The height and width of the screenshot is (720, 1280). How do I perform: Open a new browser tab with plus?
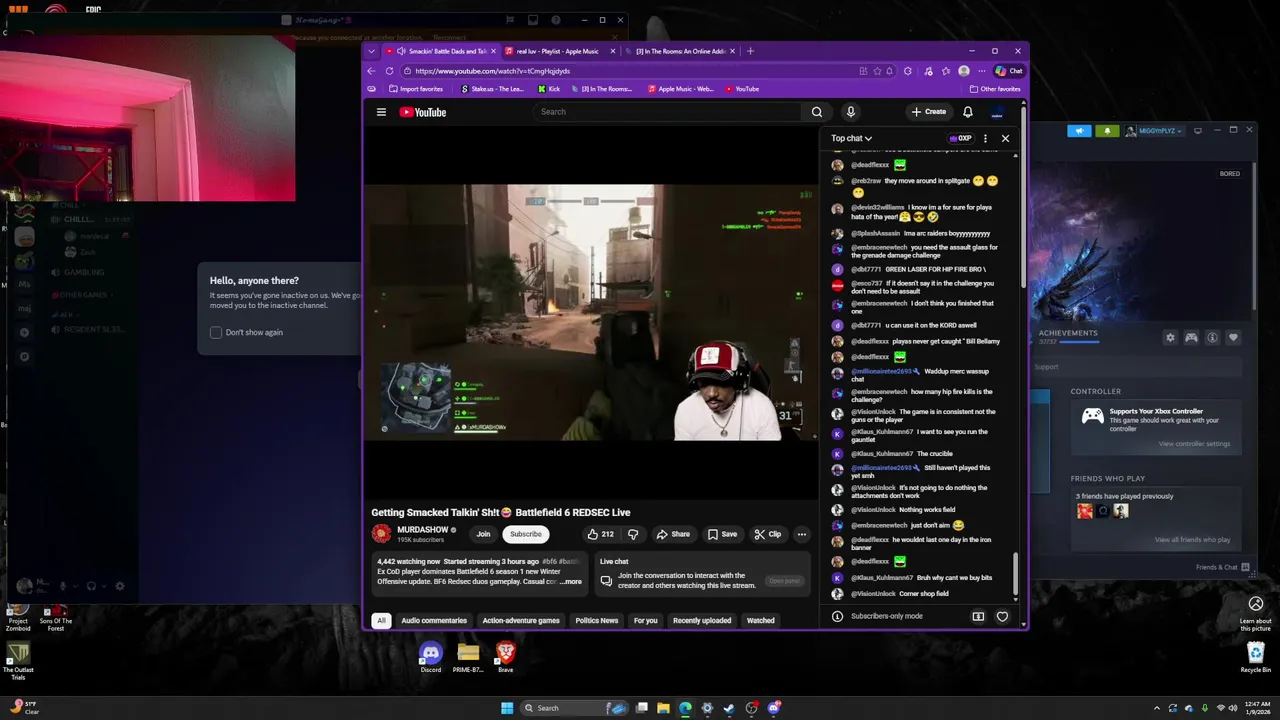pyautogui.click(x=750, y=51)
